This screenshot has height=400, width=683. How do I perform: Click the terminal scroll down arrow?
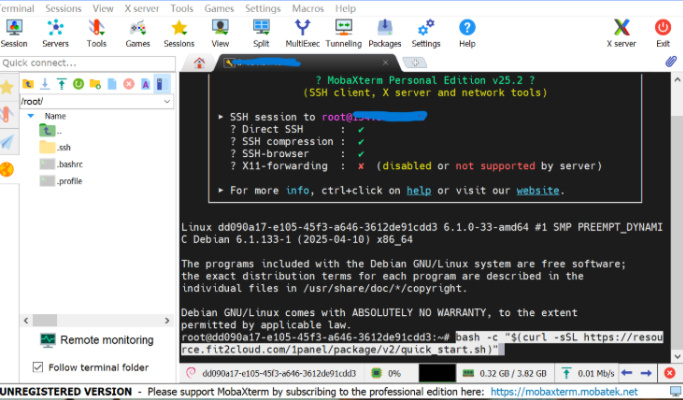click(677, 356)
